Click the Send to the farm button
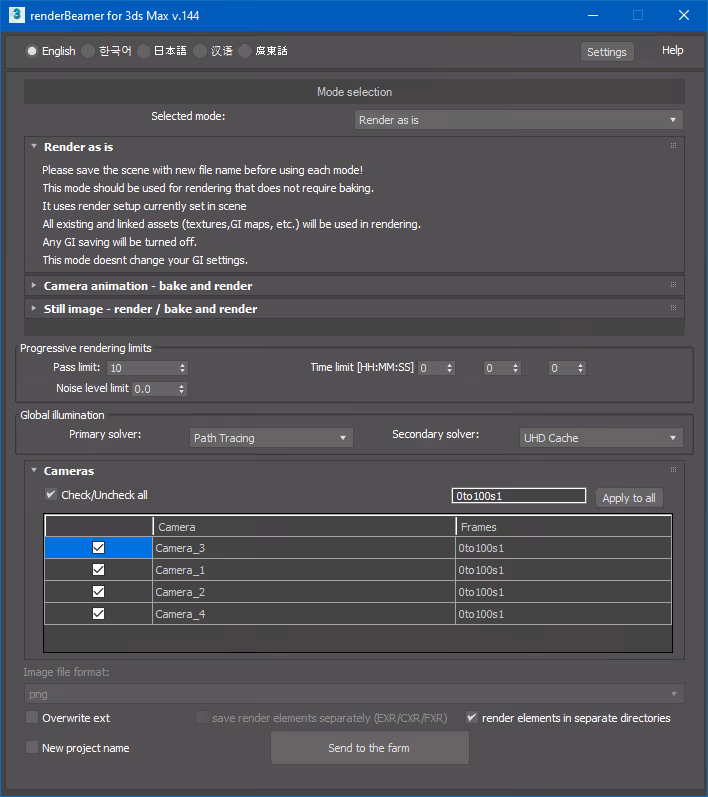This screenshot has height=797, width=708. click(370, 748)
